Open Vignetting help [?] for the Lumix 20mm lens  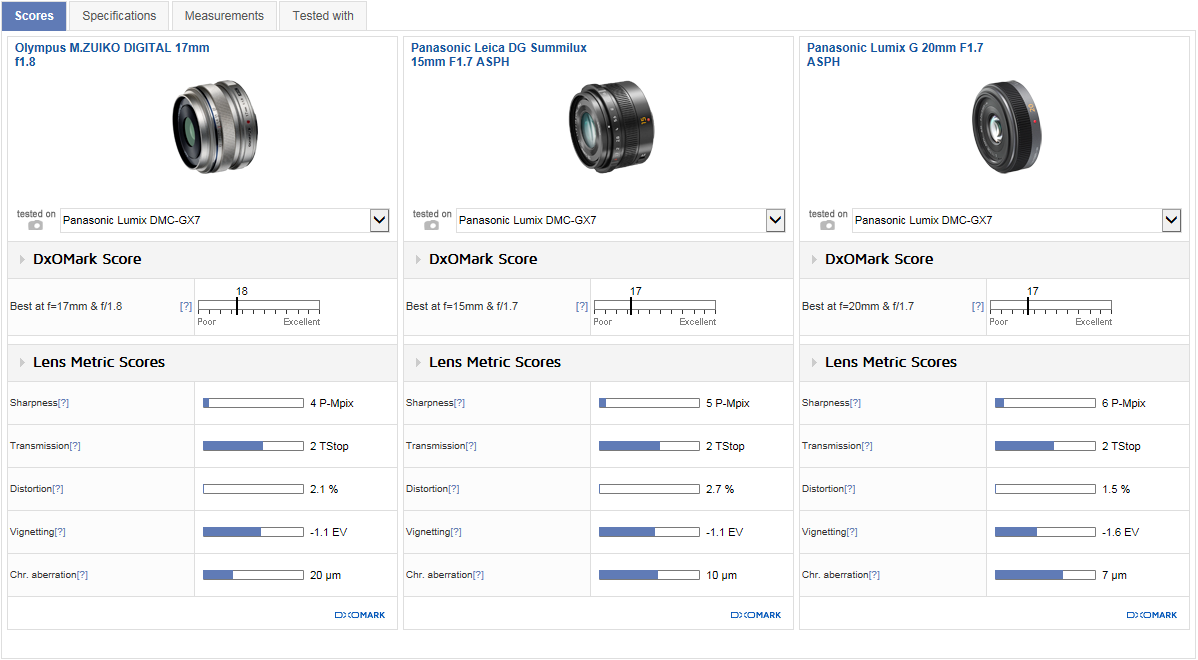point(852,532)
